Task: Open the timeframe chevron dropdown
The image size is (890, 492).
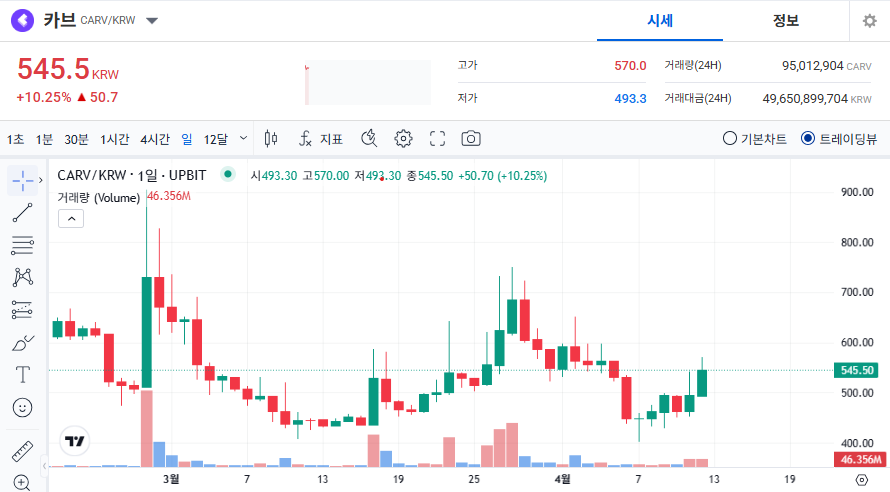Action: point(244,138)
